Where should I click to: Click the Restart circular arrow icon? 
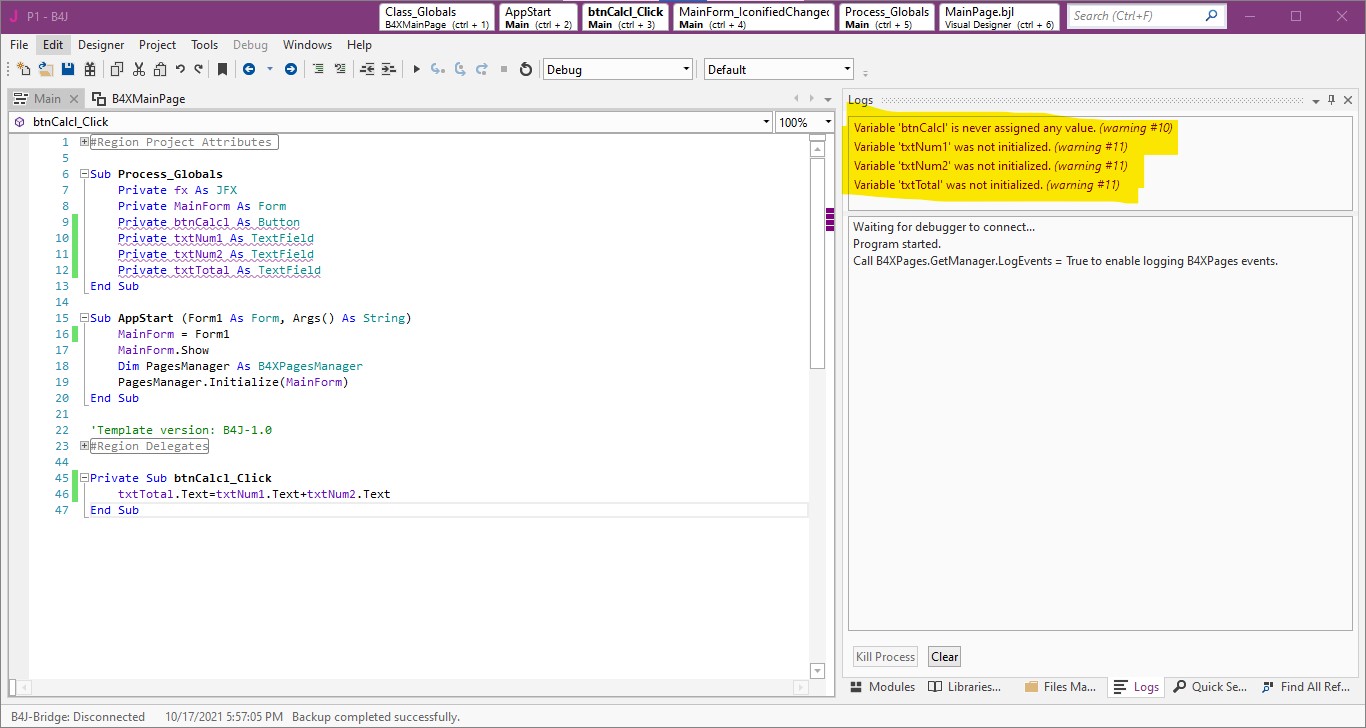pos(526,69)
